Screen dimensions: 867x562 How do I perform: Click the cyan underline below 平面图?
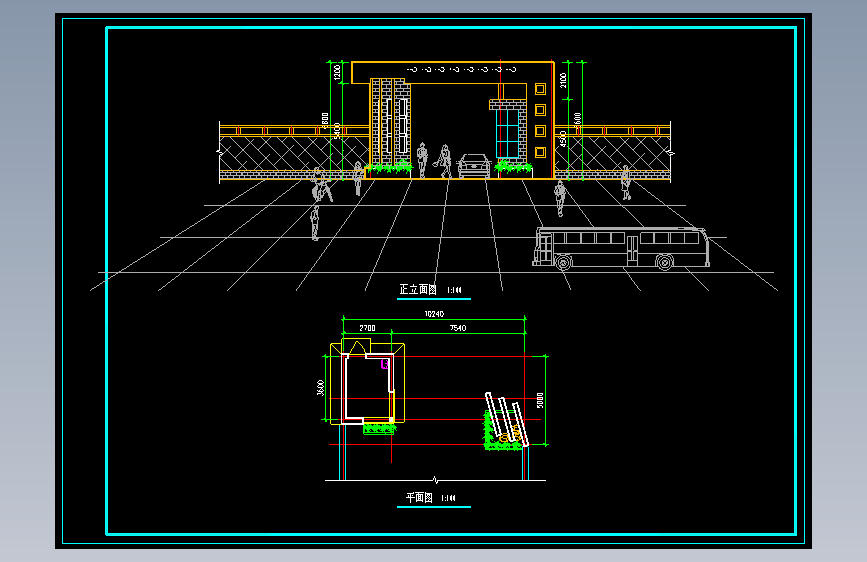click(x=434, y=507)
